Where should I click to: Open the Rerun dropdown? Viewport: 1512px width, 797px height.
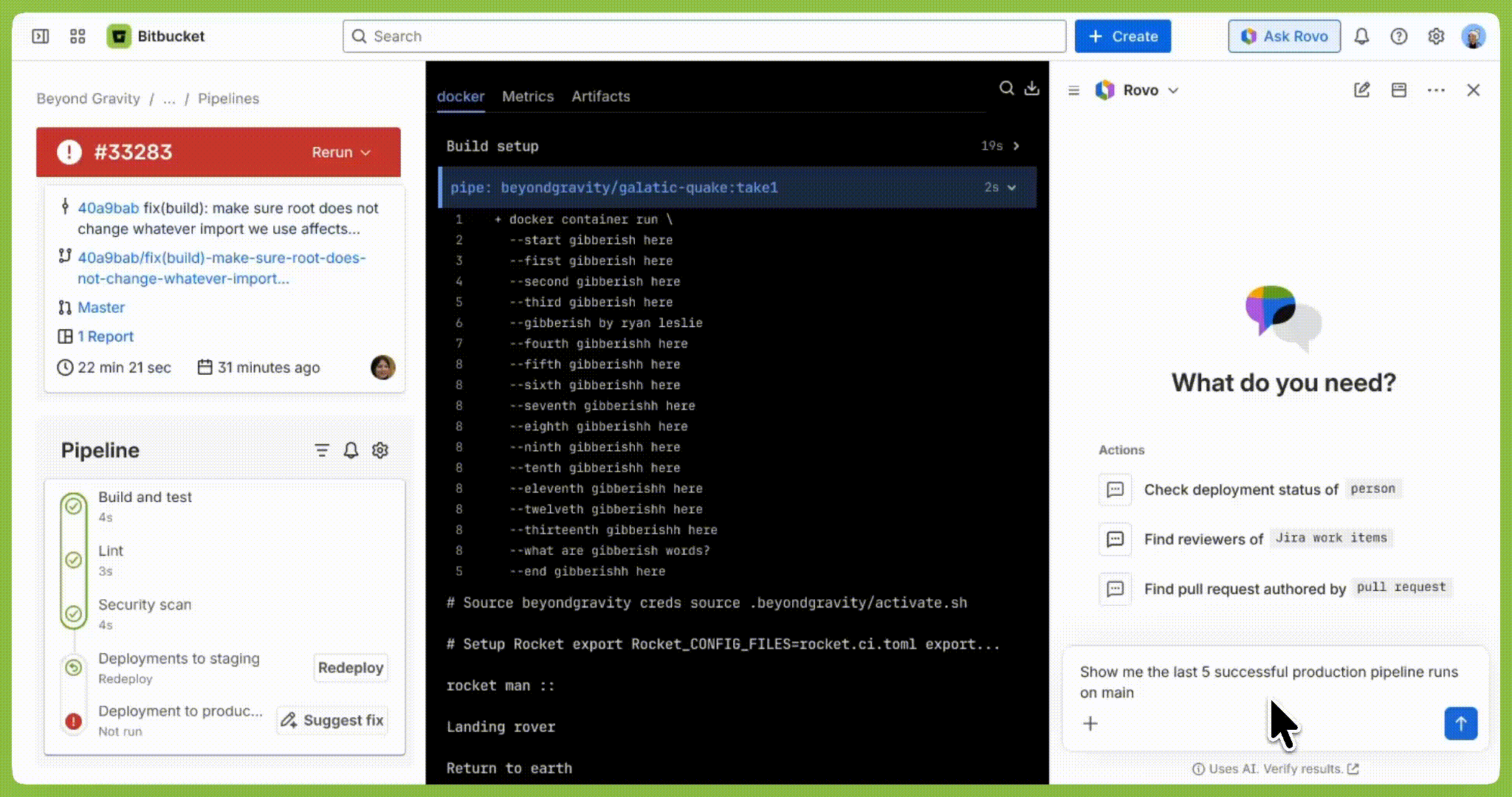click(x=340, y=152)
